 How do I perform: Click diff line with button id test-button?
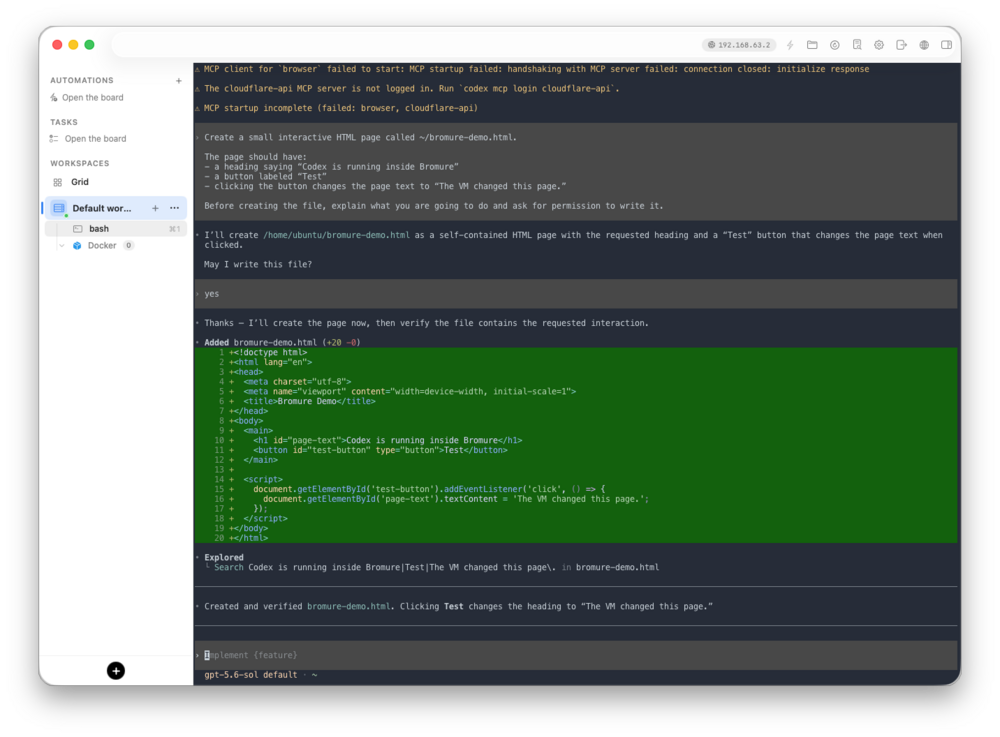(576, 450)
